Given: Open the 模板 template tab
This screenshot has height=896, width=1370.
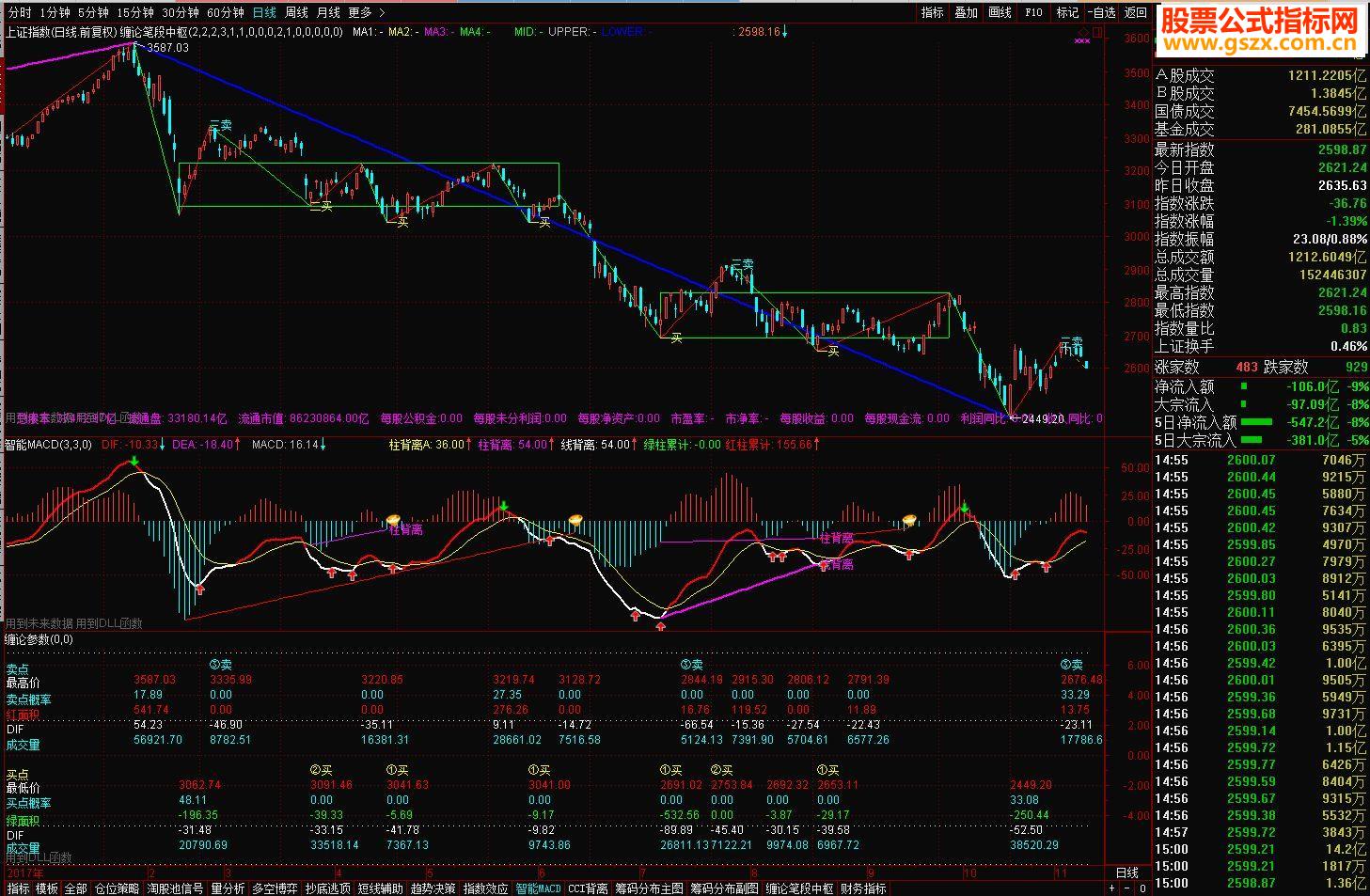Looking at the screenshot, I should 47,888.
